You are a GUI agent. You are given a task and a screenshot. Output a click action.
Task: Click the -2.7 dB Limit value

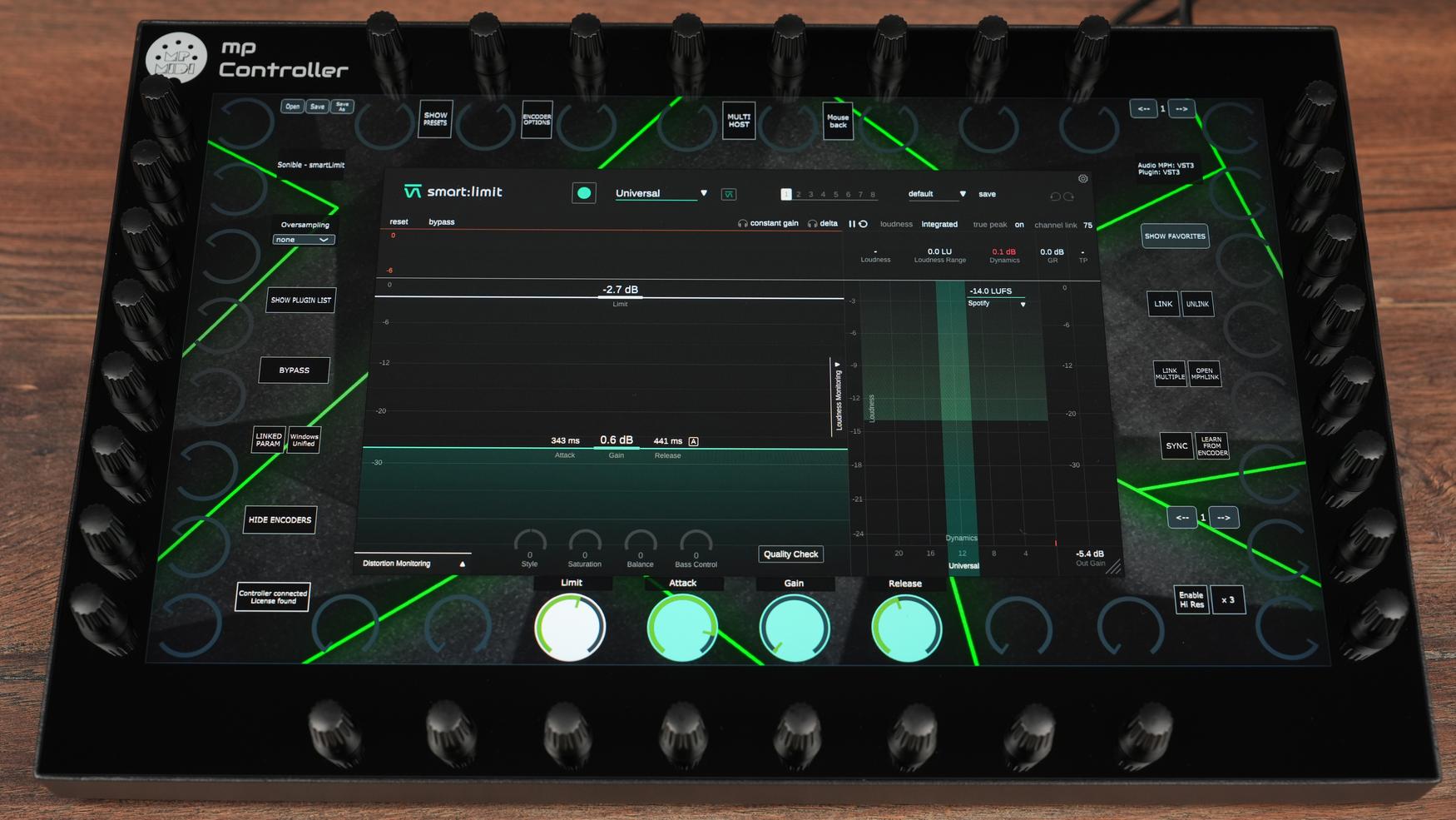click(x=620, y=290)
